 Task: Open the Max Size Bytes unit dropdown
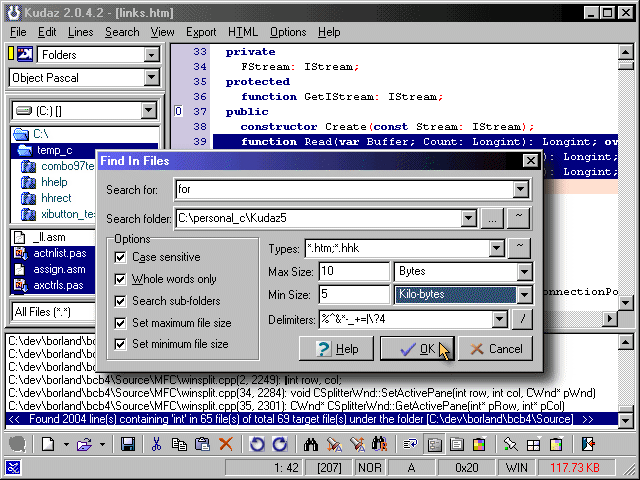pyautogui.click(x=524, y=272)
